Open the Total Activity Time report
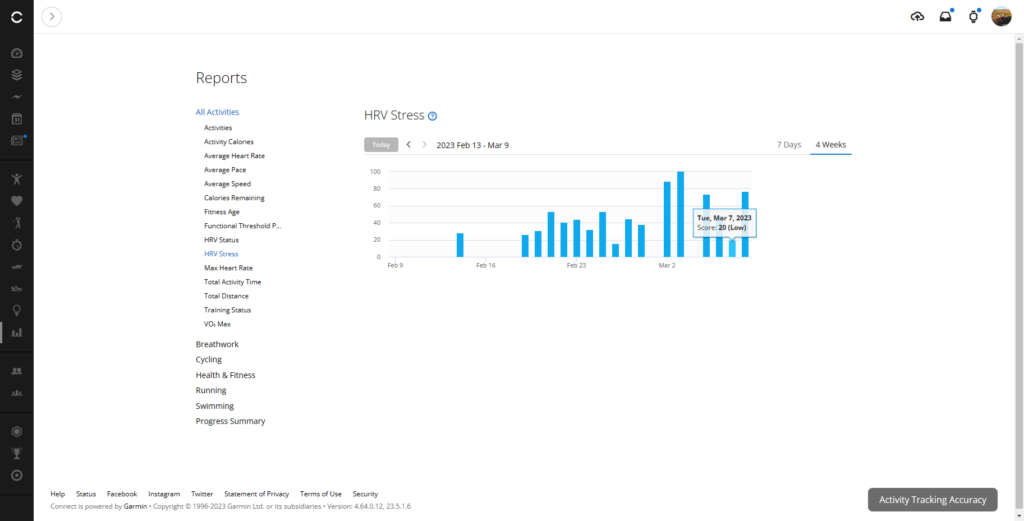 coord(232,282)
